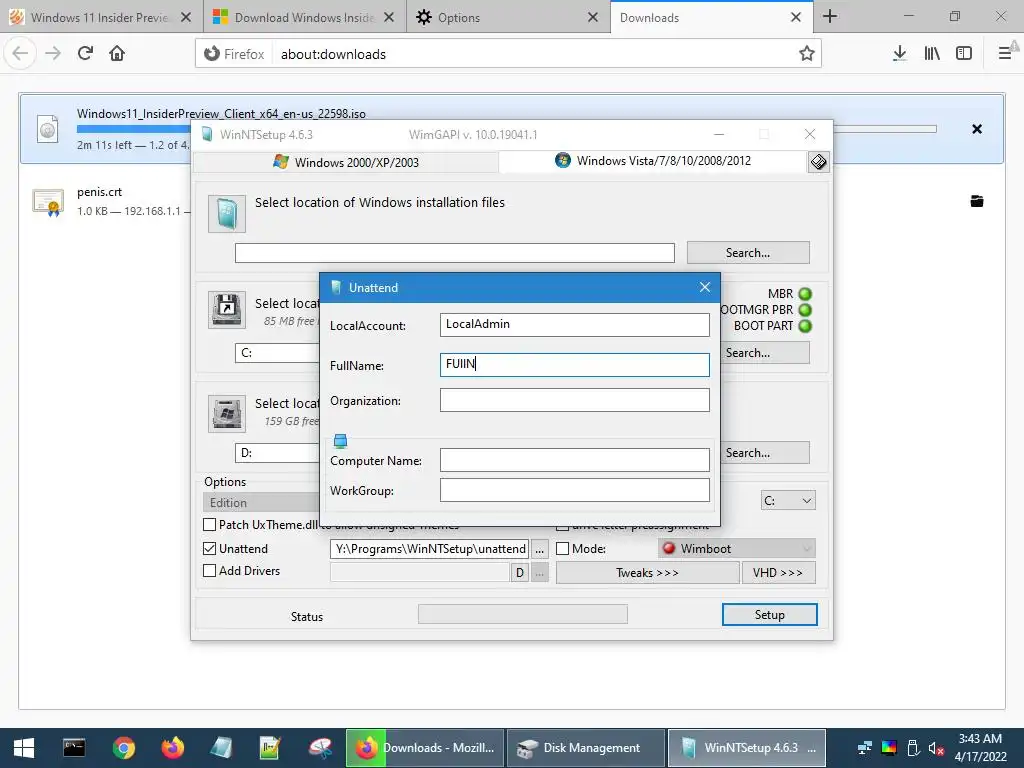This screenshot has width=1024, height=768.
Task: Click WinNTSetup tools icon beside tabs
Action: [818, 162]
